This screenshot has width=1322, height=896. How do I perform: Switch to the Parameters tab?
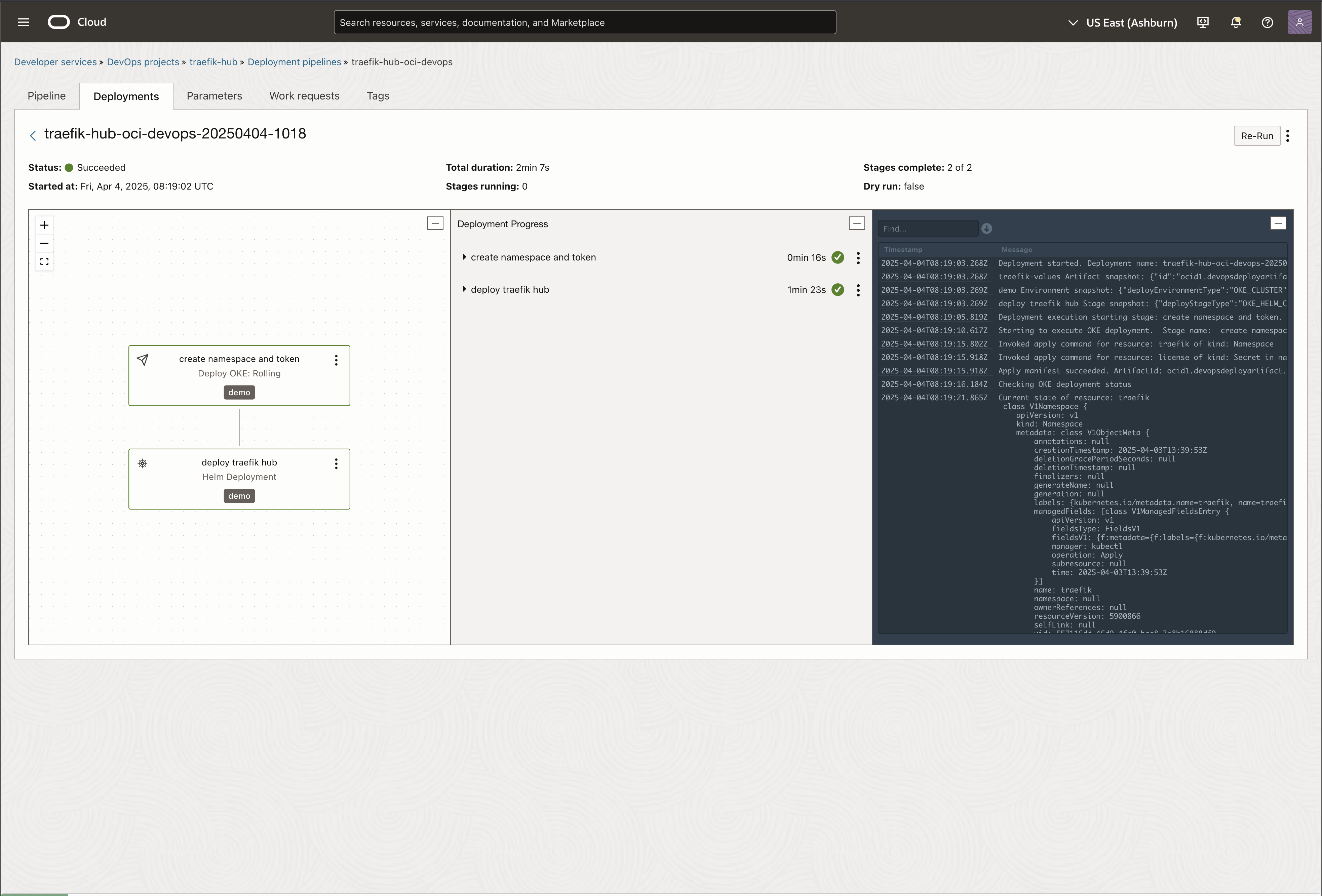point(215,95)
